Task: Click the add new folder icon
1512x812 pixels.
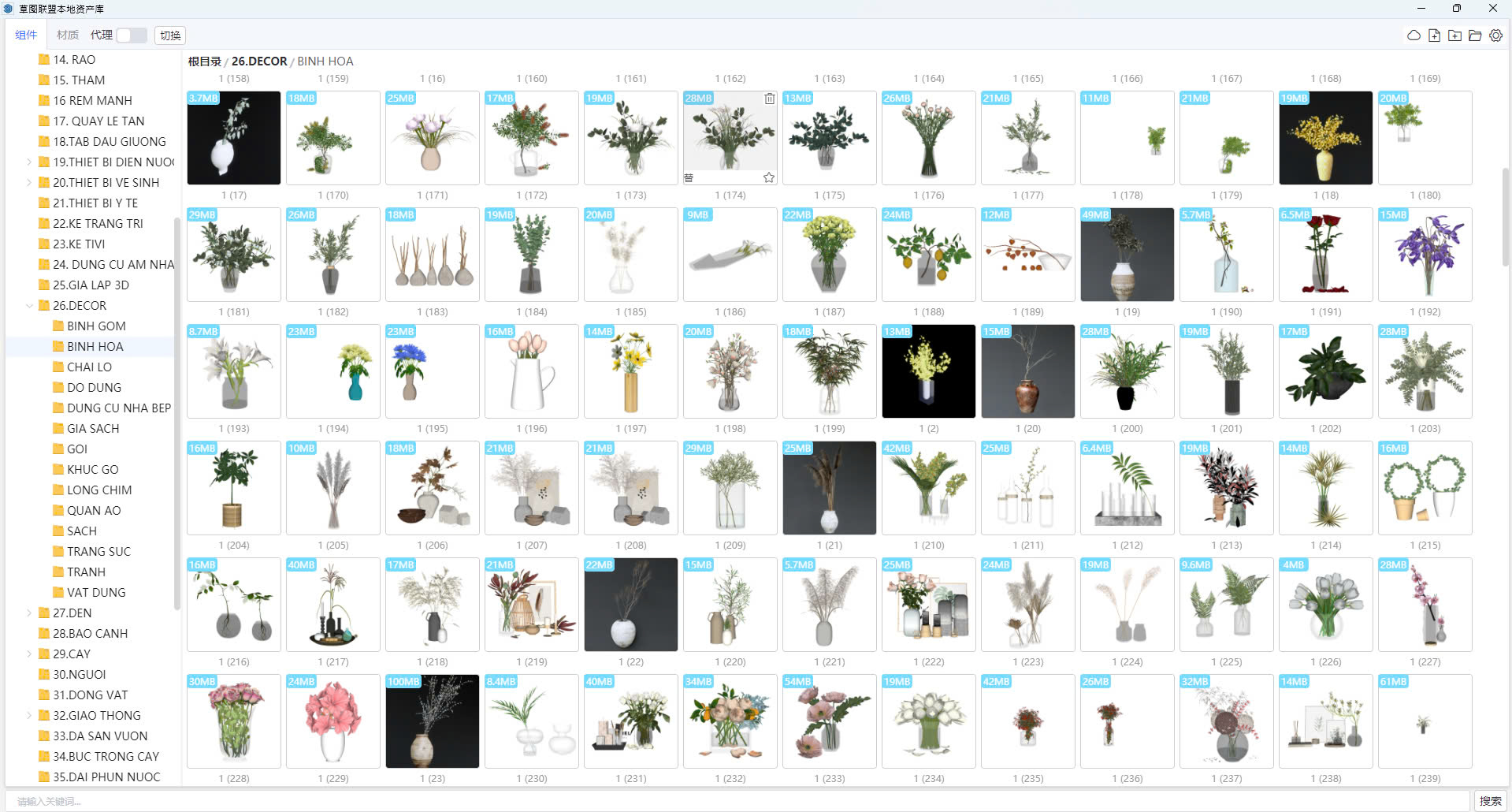Action: point(1454,35)
